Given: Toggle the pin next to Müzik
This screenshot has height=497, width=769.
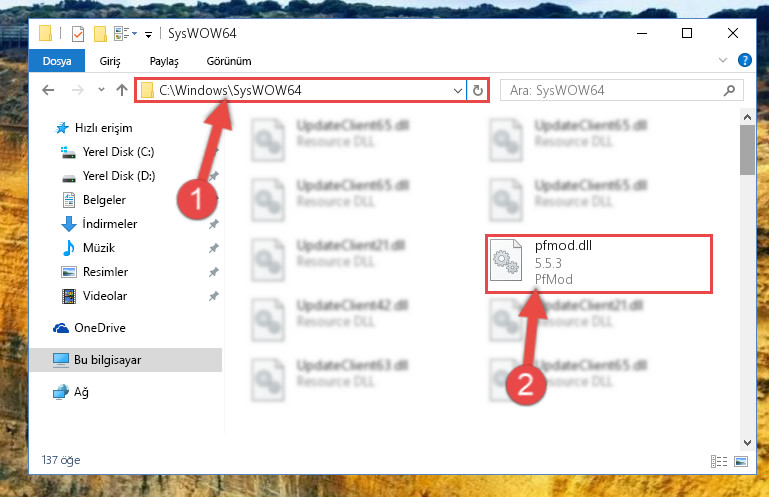Looking at the screenshot, I should [x=213, y=248].
